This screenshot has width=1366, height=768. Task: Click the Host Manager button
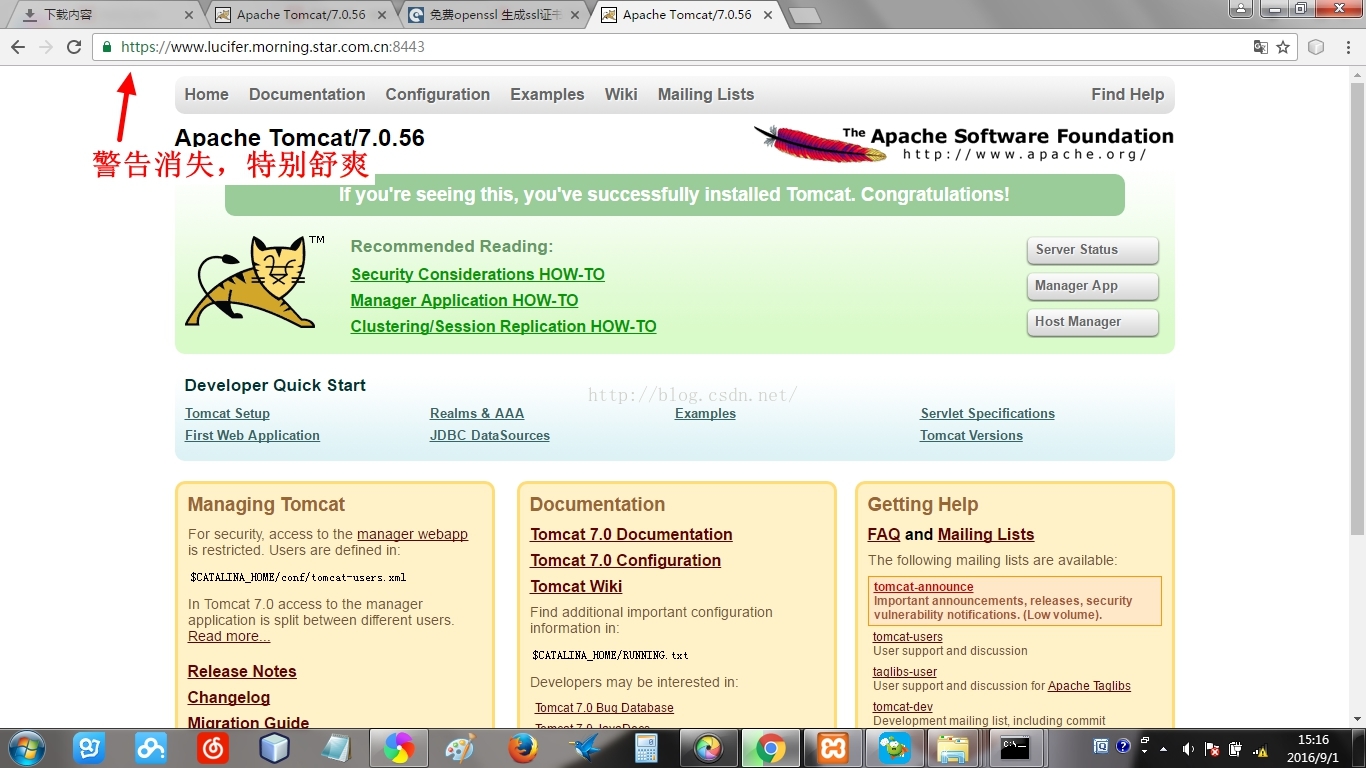pyautogui.click(x=1092, y=322)
